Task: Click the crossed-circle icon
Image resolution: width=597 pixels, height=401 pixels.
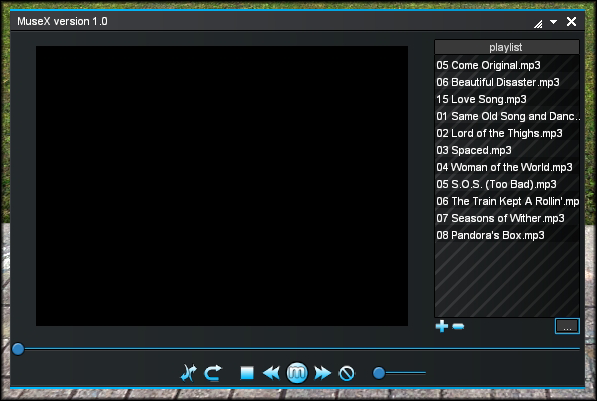Action: click(x=346, y=373)
